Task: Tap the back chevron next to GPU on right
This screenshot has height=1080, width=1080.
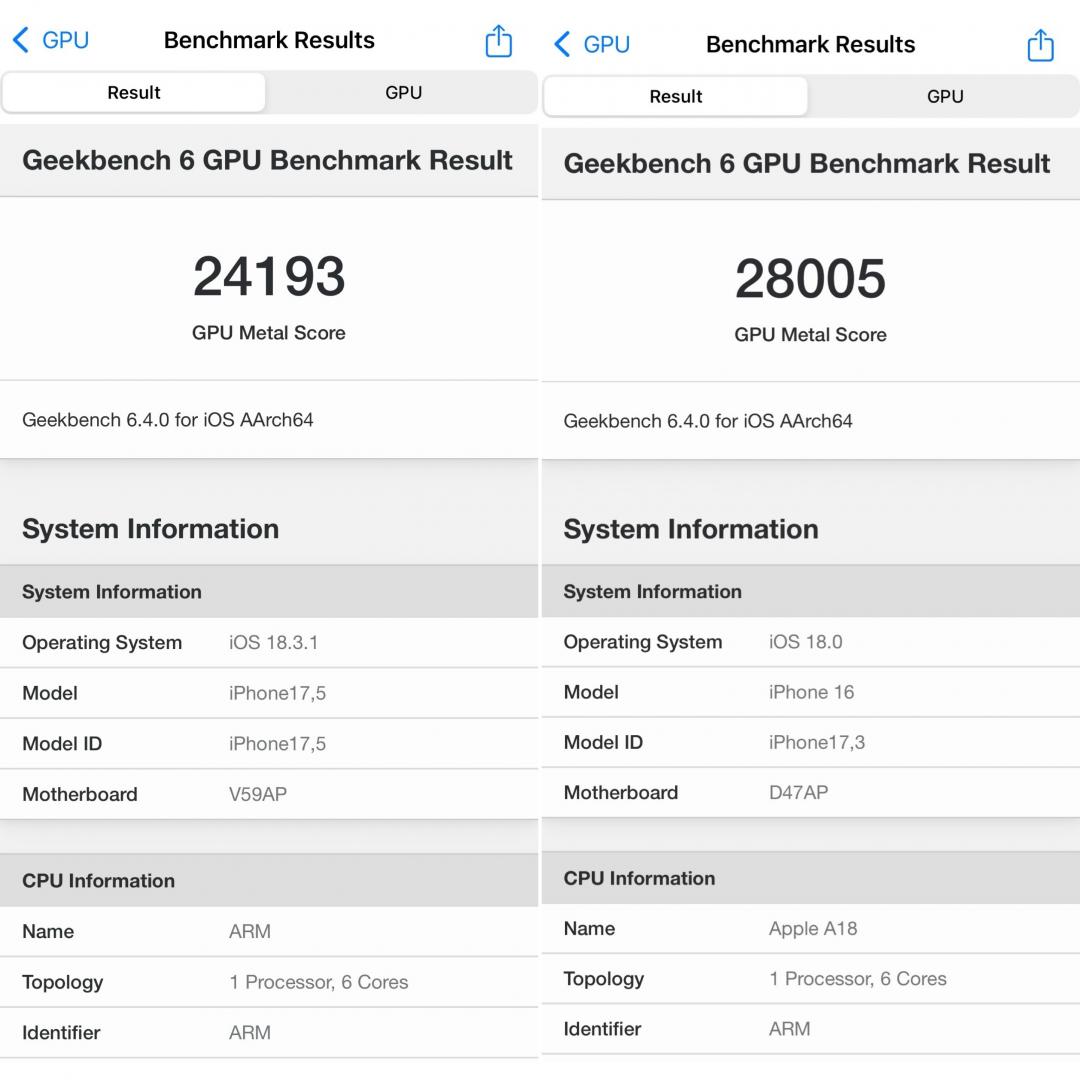Action: [561, 44]
